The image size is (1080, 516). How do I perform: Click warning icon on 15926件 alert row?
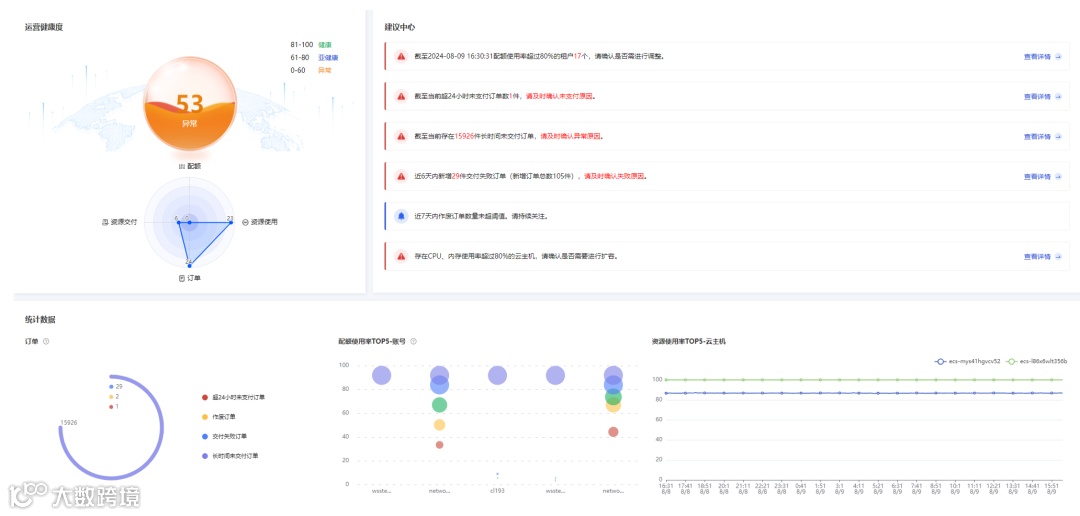click(401, 136)
